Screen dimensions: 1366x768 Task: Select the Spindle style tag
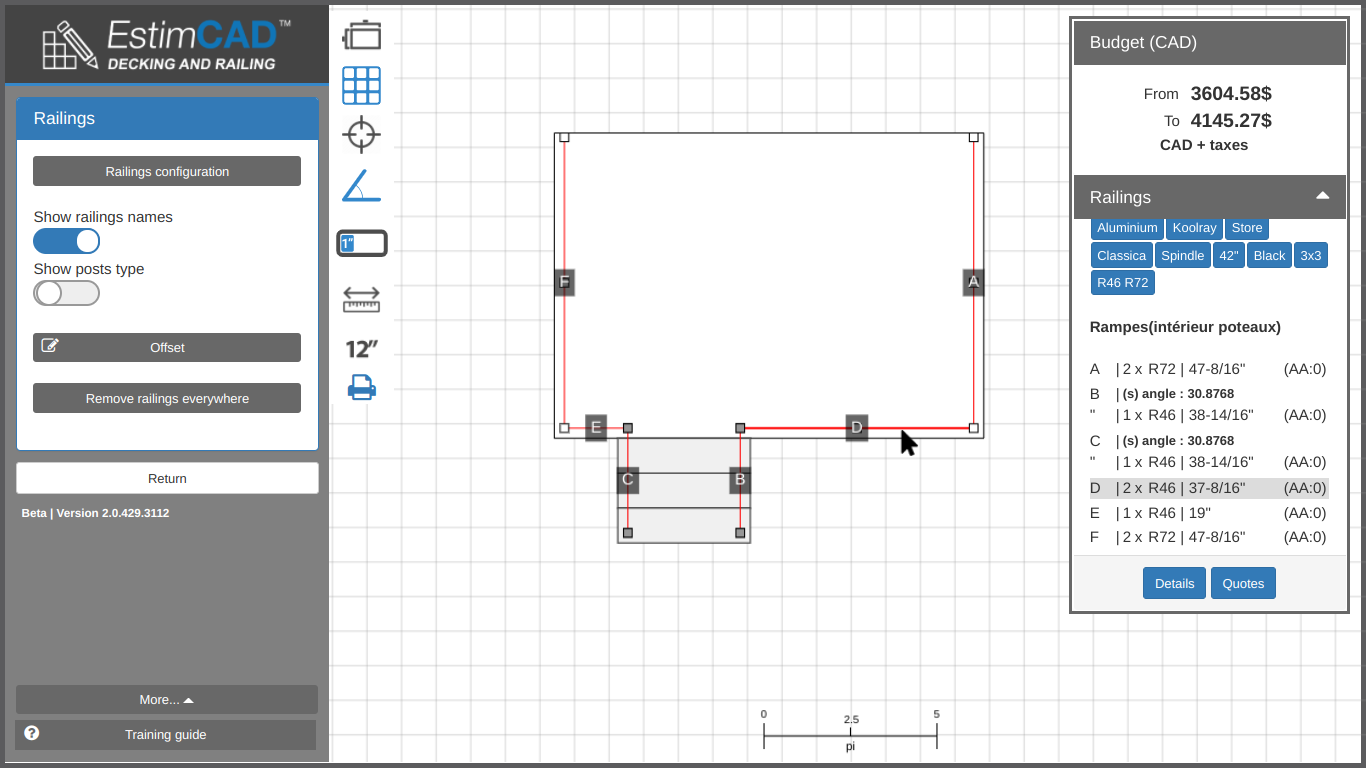(1182, 256)
